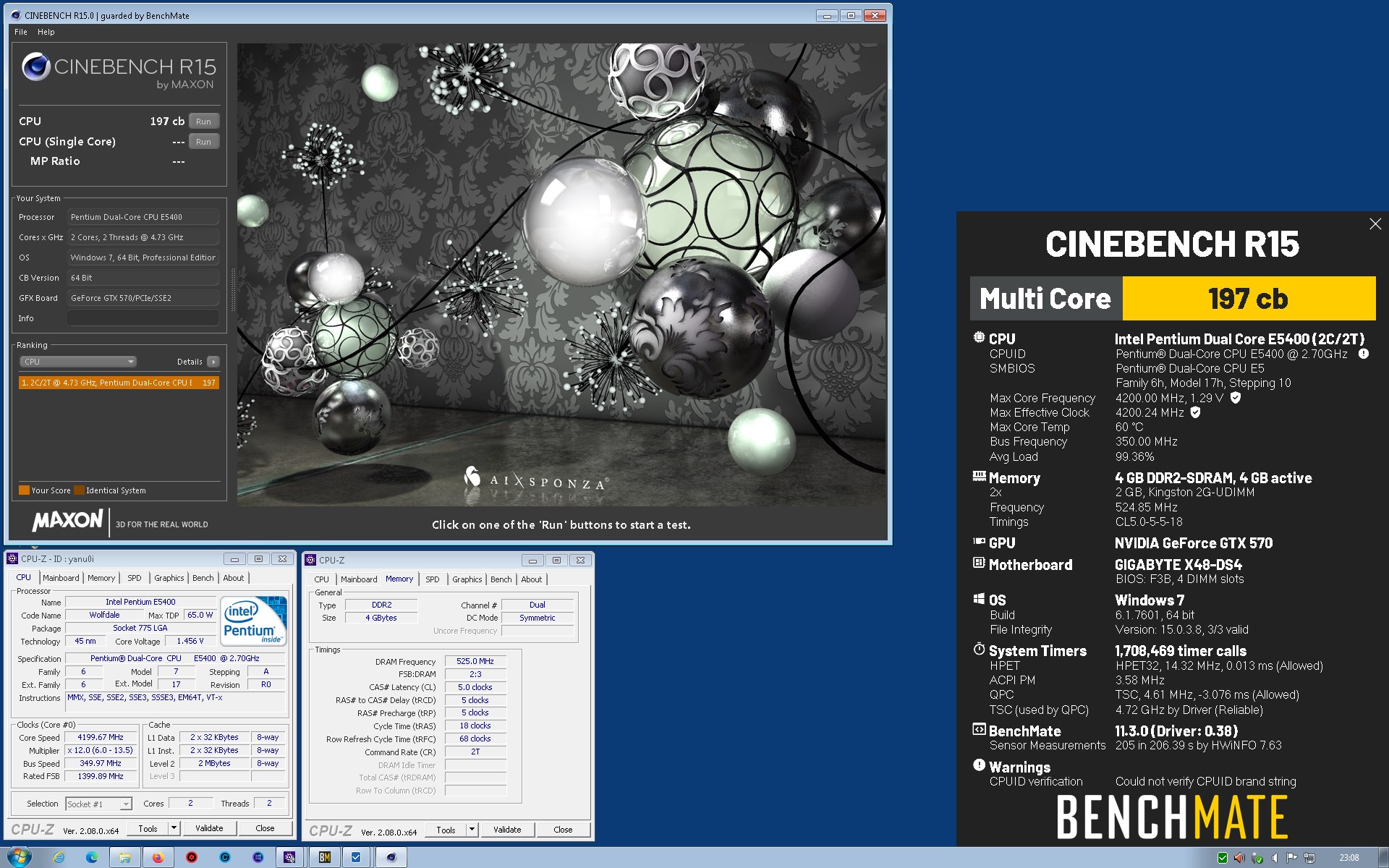Screen dimensions: 1389x868
Task: Switch to CPU tab in right CPU-Z window
Action: click(321, 579)
